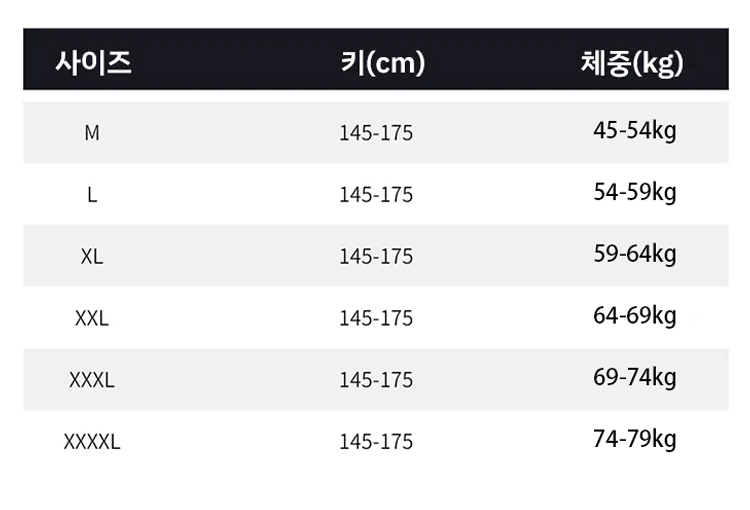750x510 pixels.
Task: Click the 145-175 height in L row
Action: (376, 195)
